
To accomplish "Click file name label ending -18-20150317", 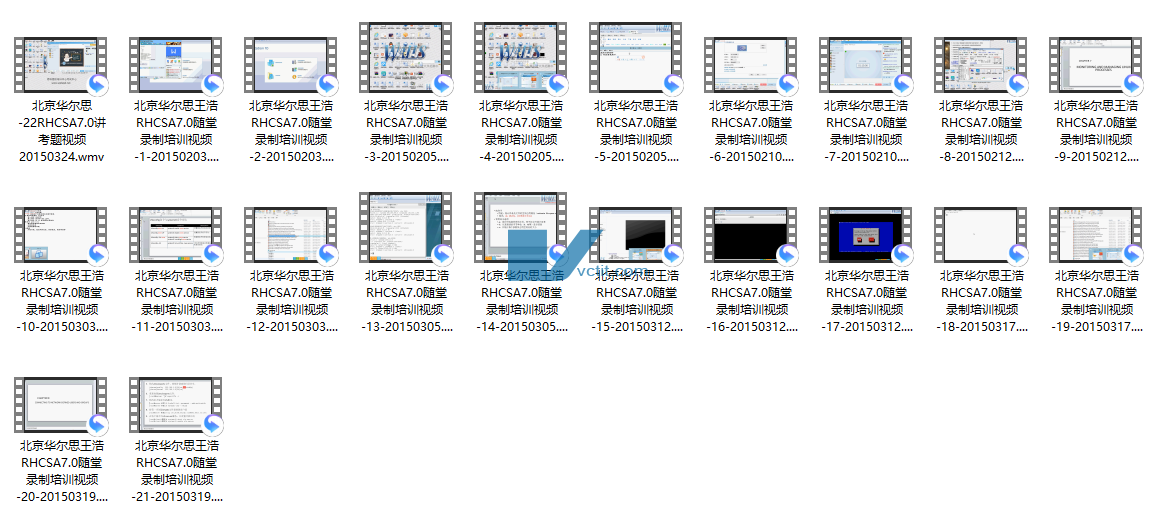I will point(981,301).
